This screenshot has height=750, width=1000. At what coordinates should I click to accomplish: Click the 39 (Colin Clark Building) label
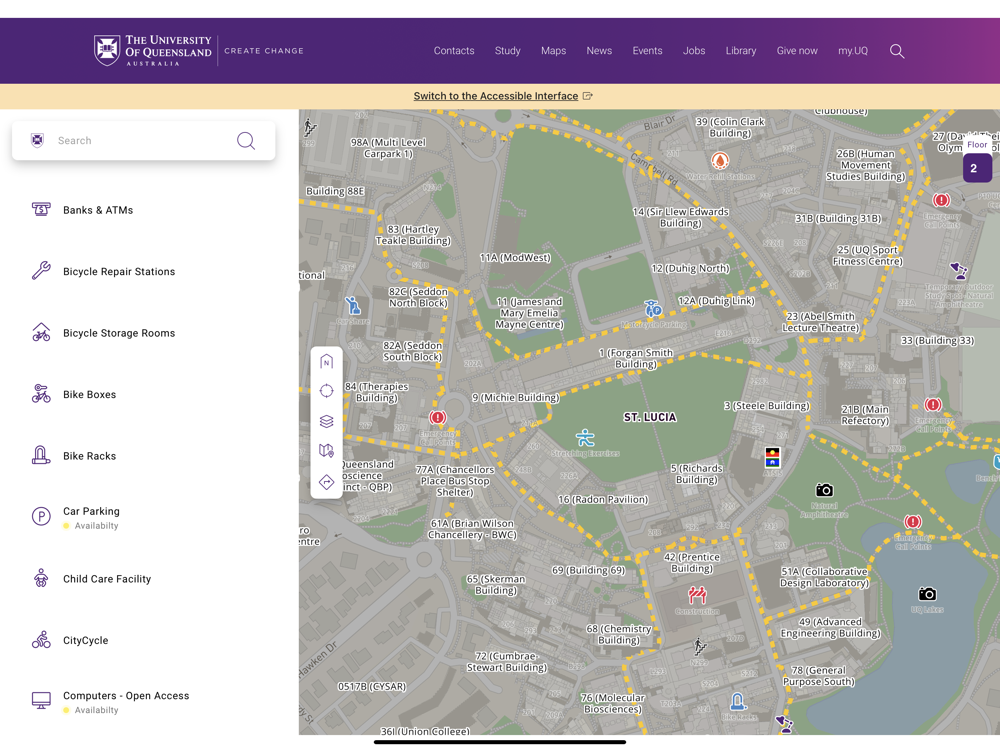coord(730,128)
